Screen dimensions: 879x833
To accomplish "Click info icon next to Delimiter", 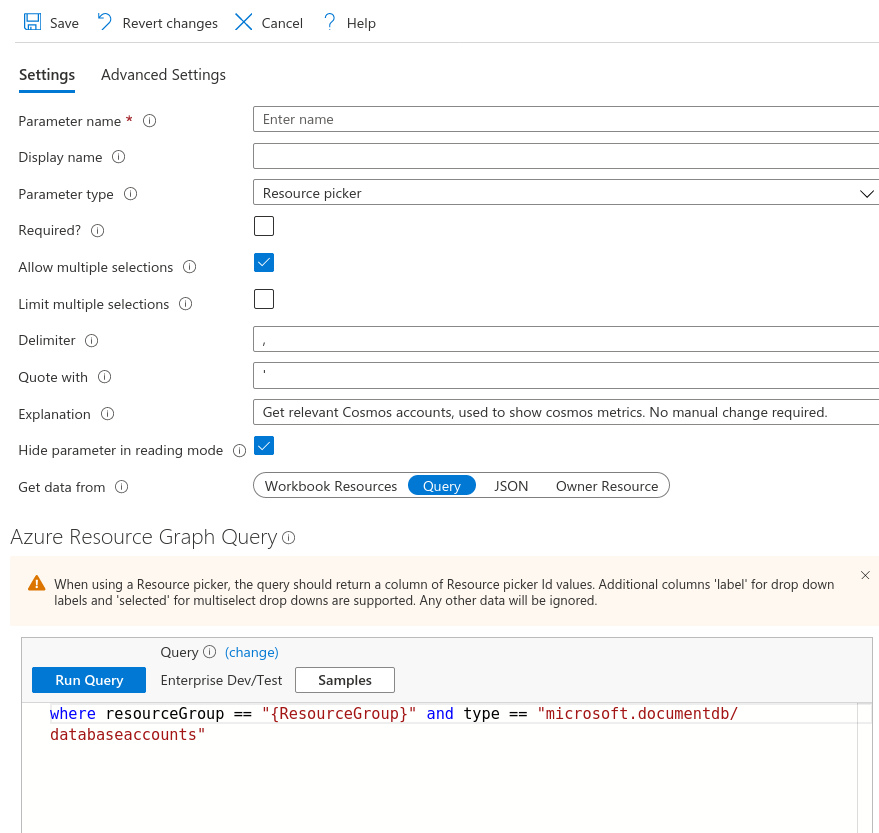I will 92,340.
